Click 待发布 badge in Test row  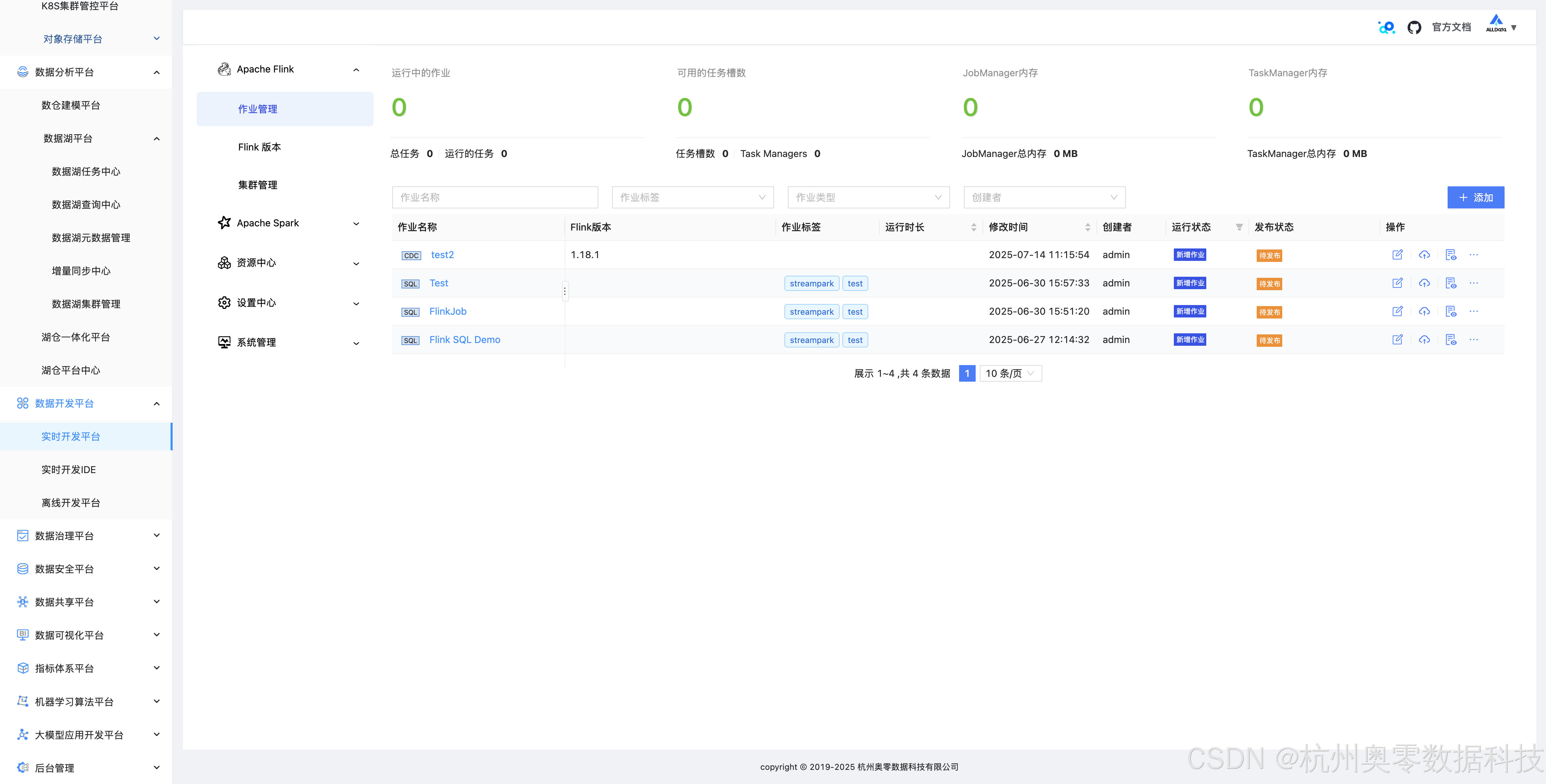coord(1269,284)
